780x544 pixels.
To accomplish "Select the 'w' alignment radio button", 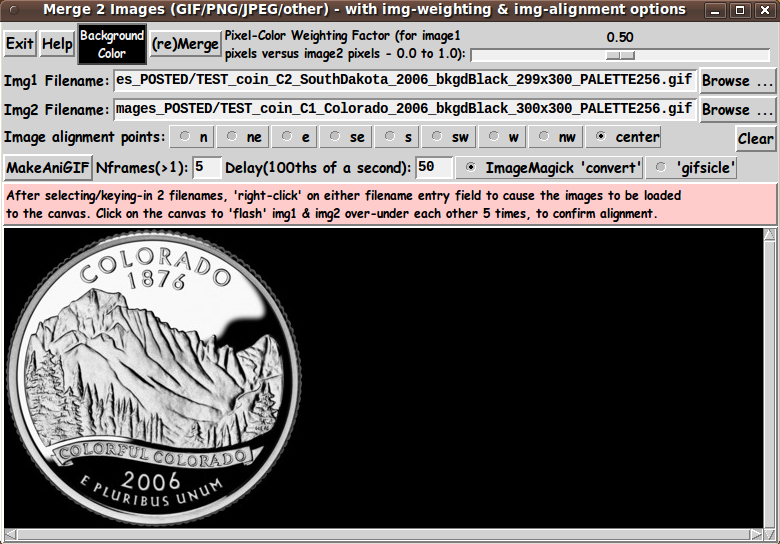I will [502, 137].
